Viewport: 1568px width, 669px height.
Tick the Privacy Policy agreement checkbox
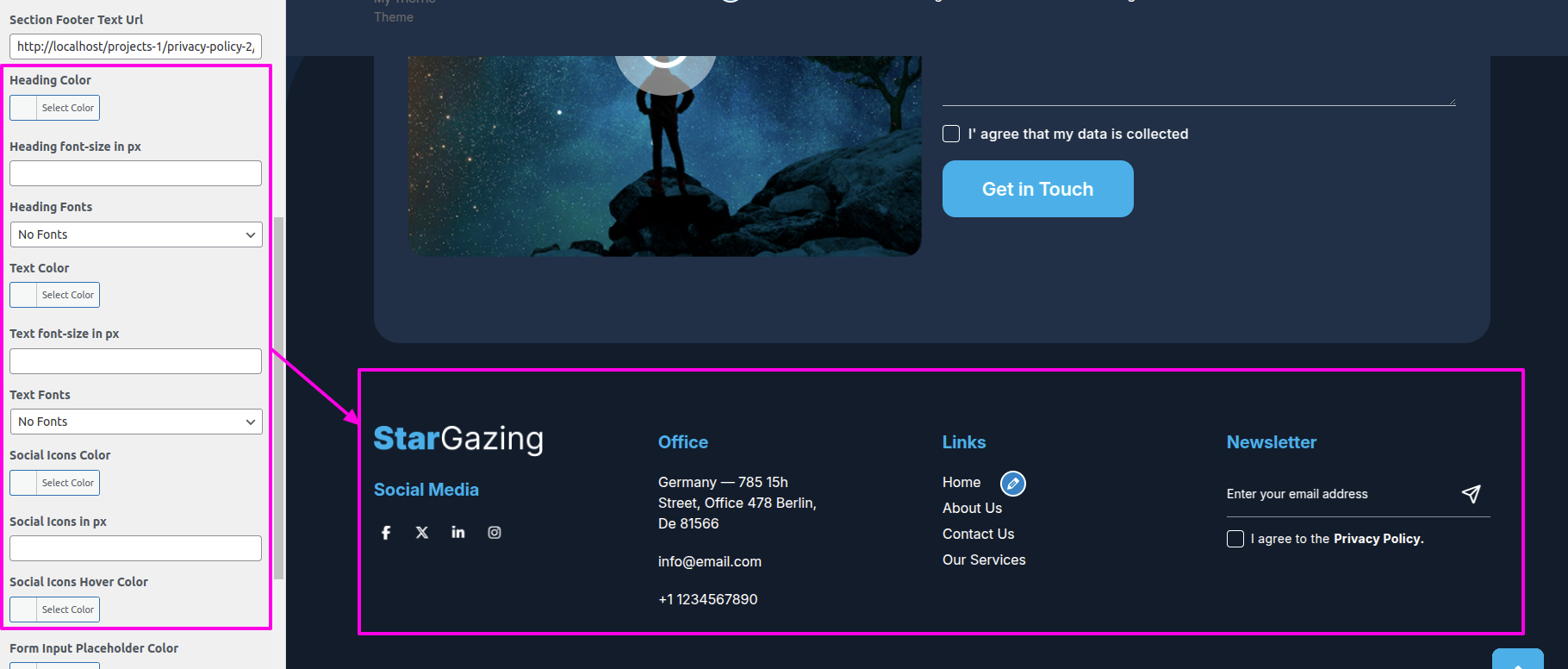[x=1235, y=539]
